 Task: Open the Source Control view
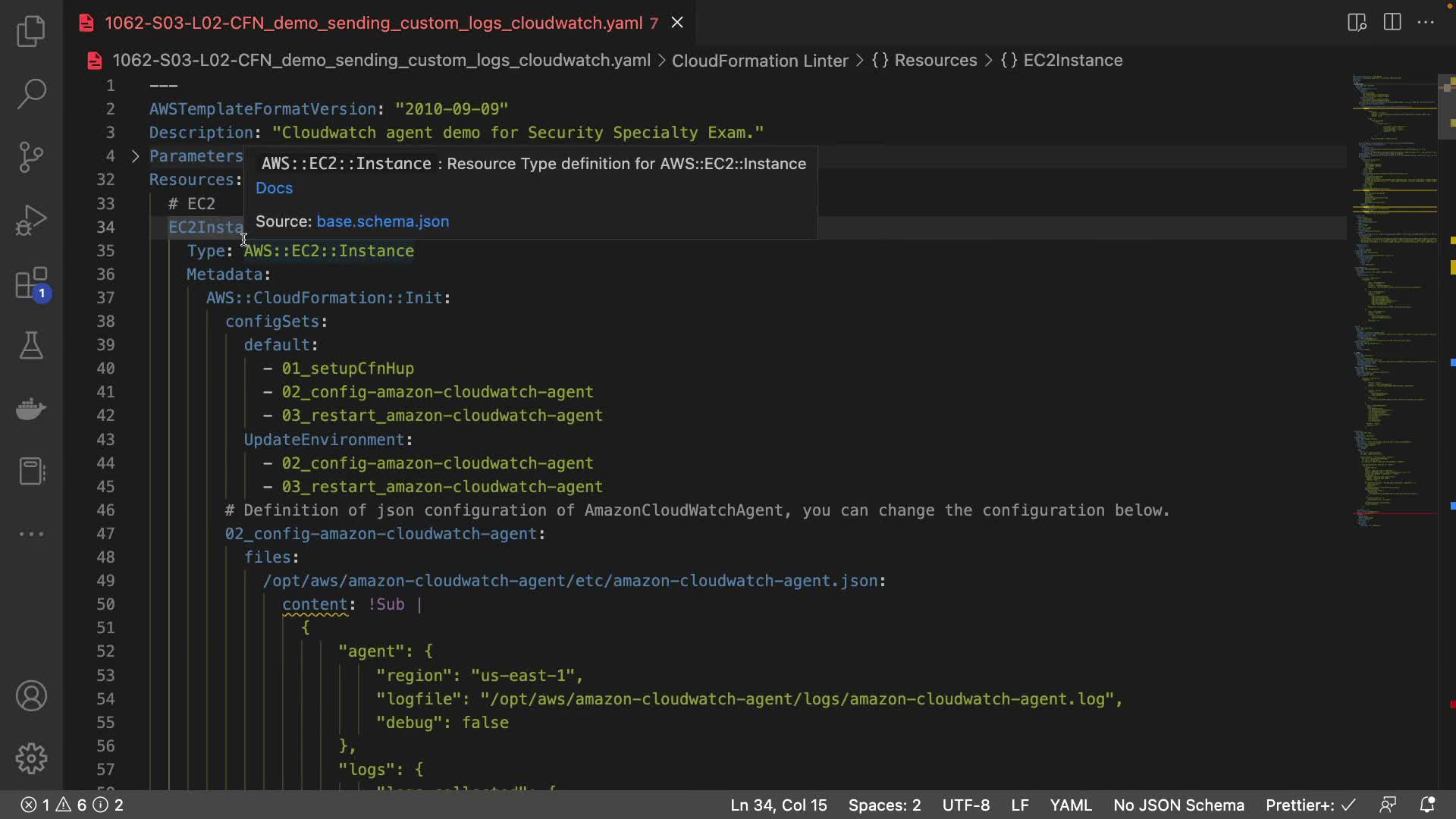point(31,157)
